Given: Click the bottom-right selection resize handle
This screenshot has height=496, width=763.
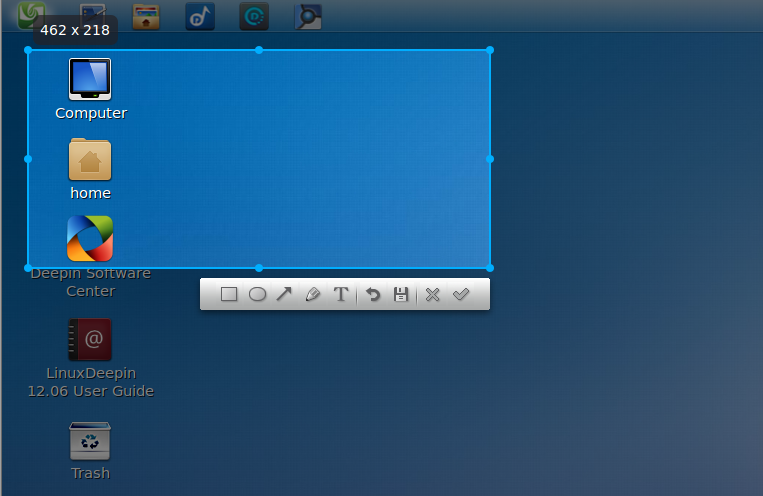Looking at the screenshot, I should 490,268.
